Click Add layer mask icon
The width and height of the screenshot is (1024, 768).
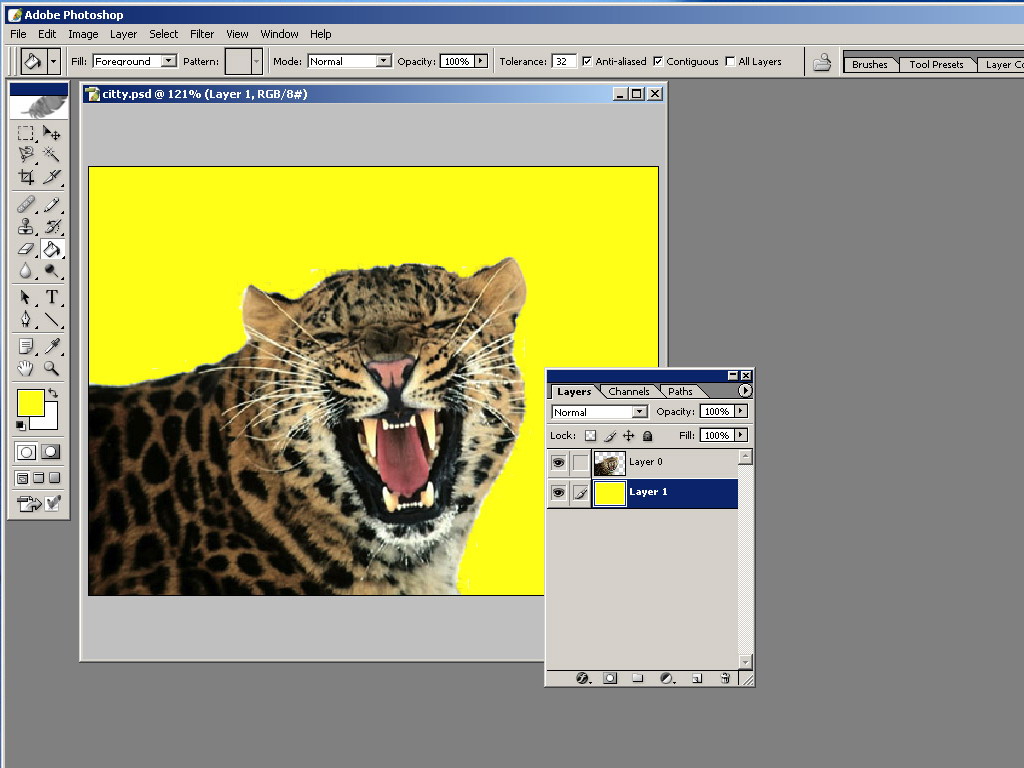click(610, 679)
